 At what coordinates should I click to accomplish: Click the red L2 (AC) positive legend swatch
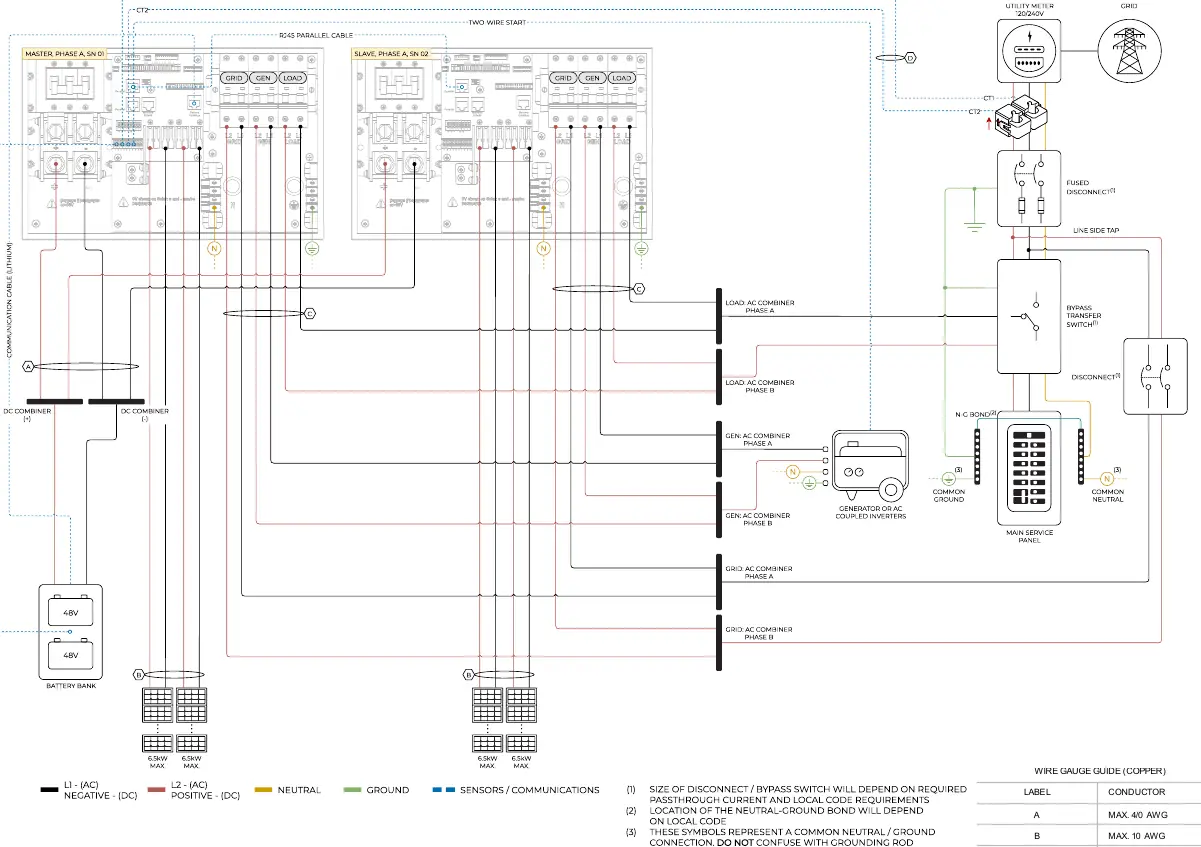click(x=156, y=790)
